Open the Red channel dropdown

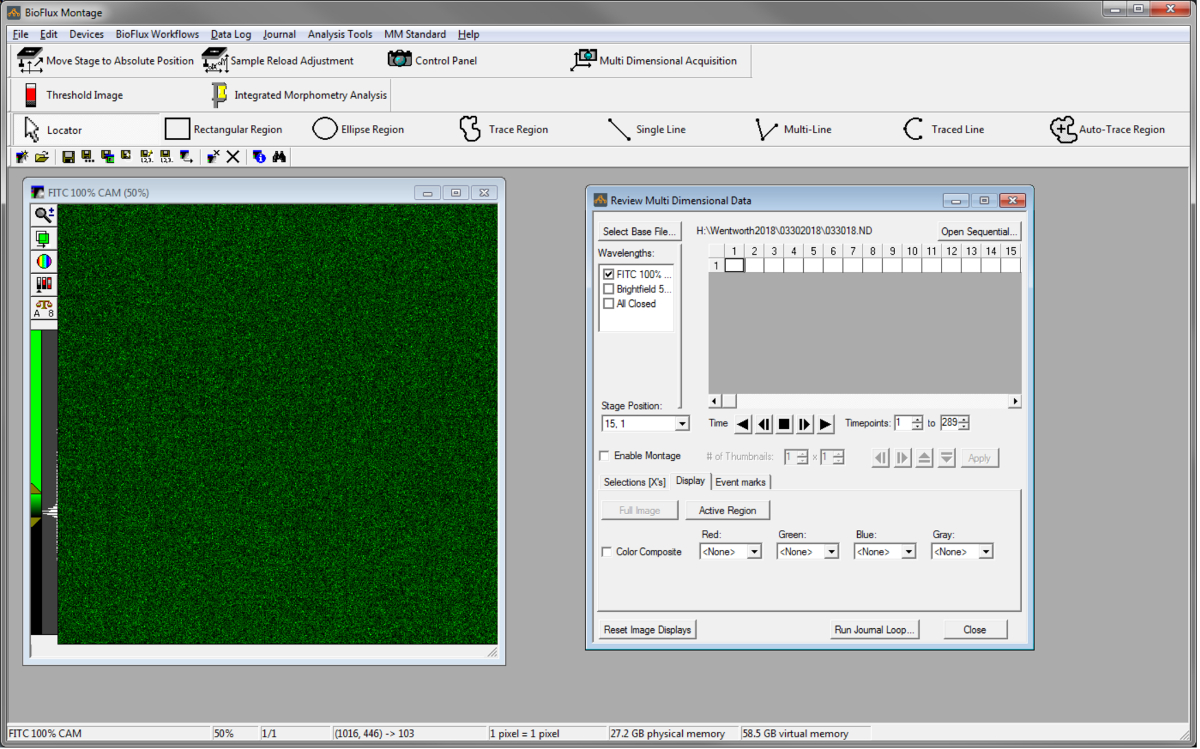pos(754,552)
